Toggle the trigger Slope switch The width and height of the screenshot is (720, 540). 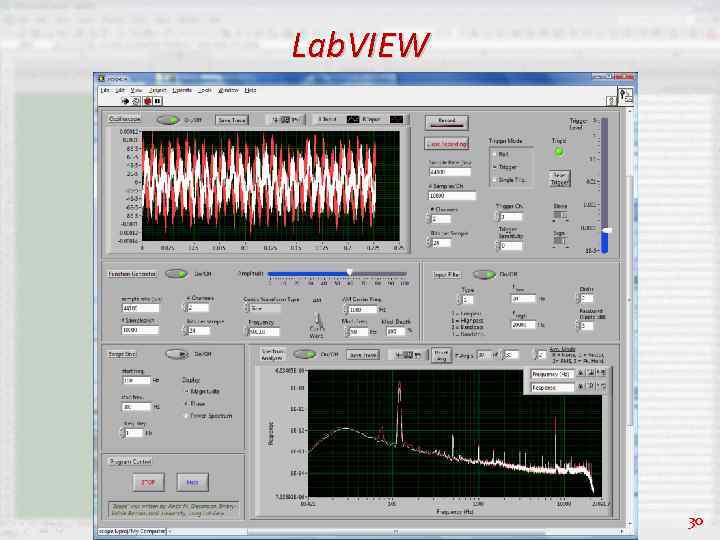pos(560,215)
